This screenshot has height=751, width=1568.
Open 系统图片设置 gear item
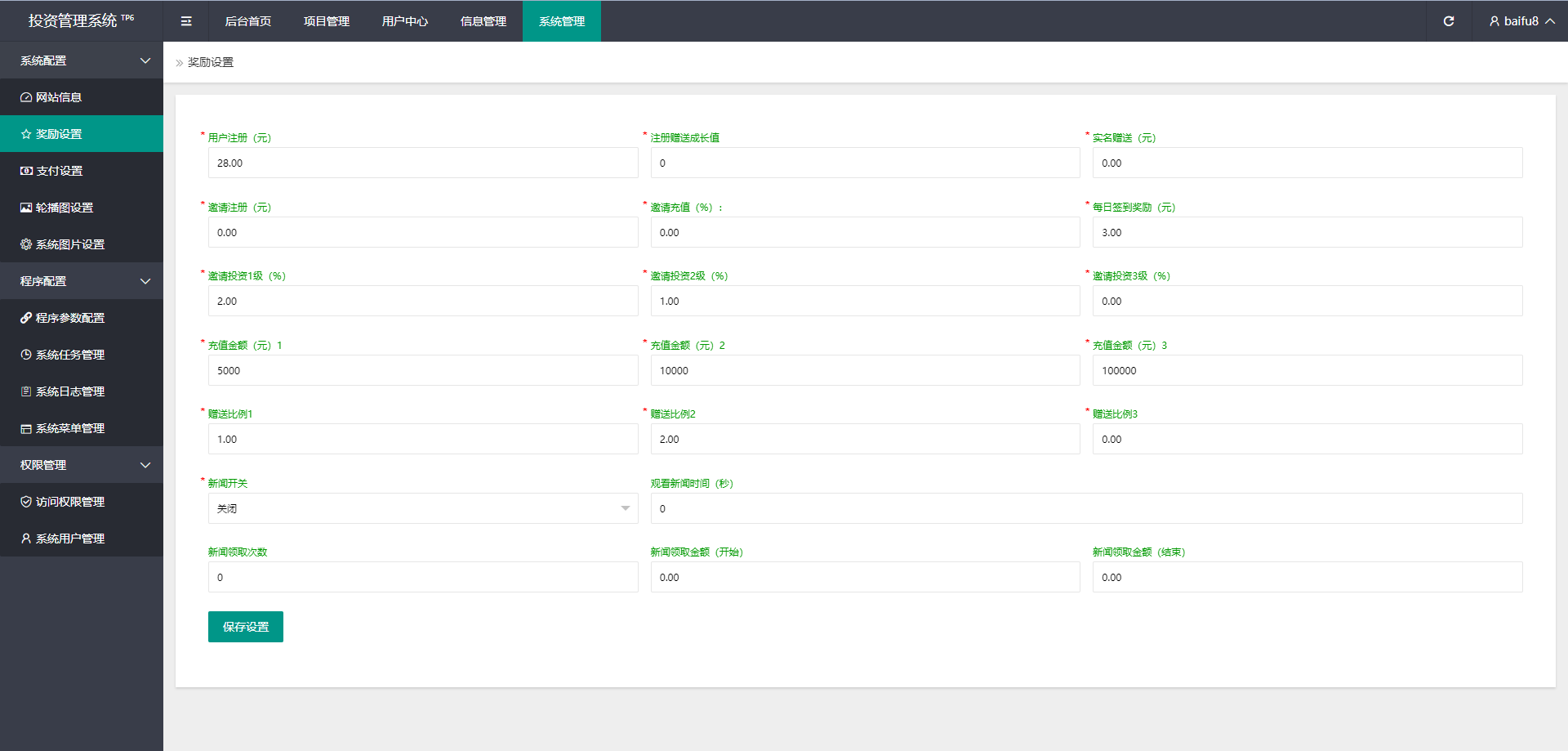(69, 244)
